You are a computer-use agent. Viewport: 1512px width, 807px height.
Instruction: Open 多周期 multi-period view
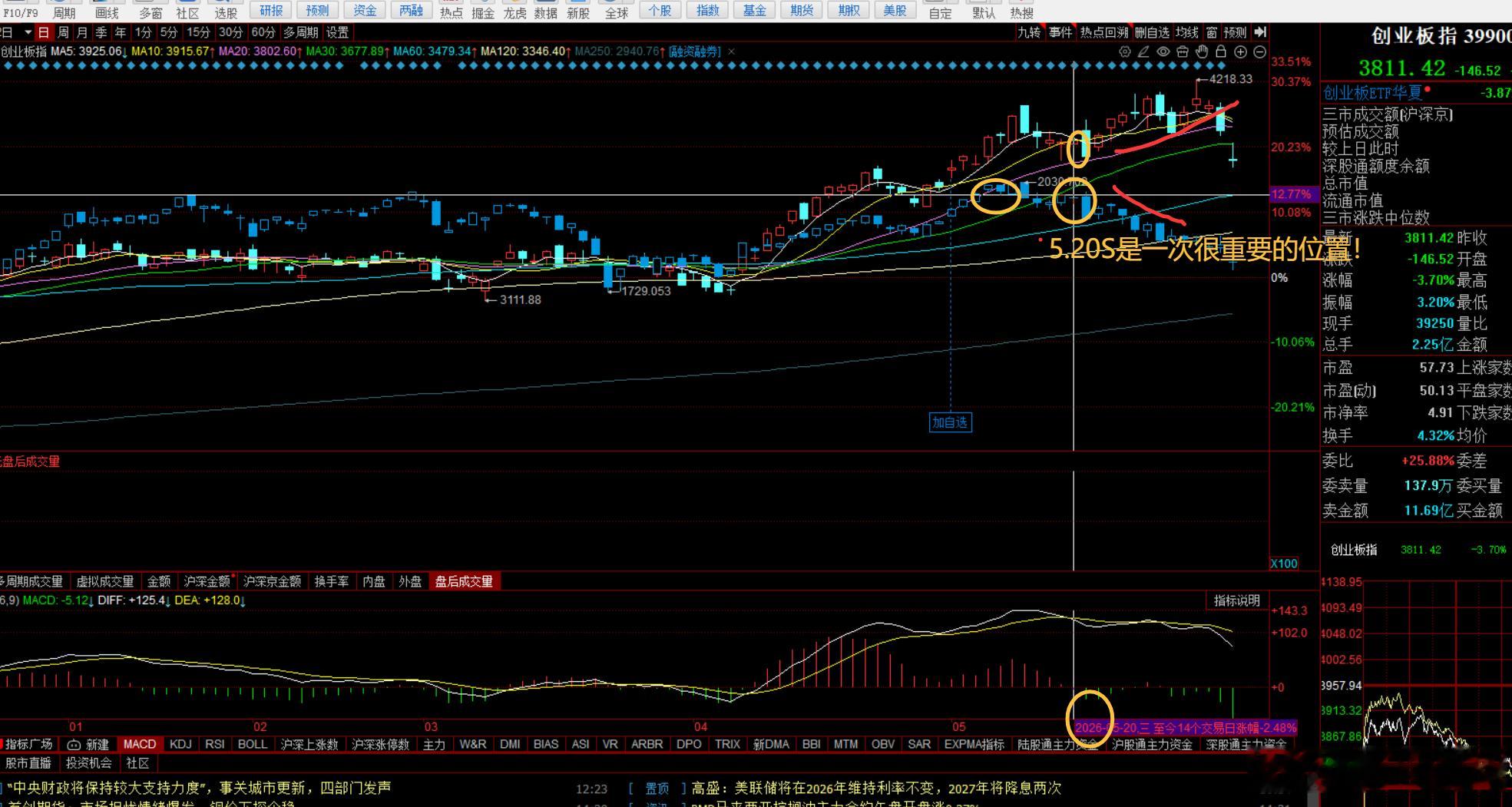point(300,32)
